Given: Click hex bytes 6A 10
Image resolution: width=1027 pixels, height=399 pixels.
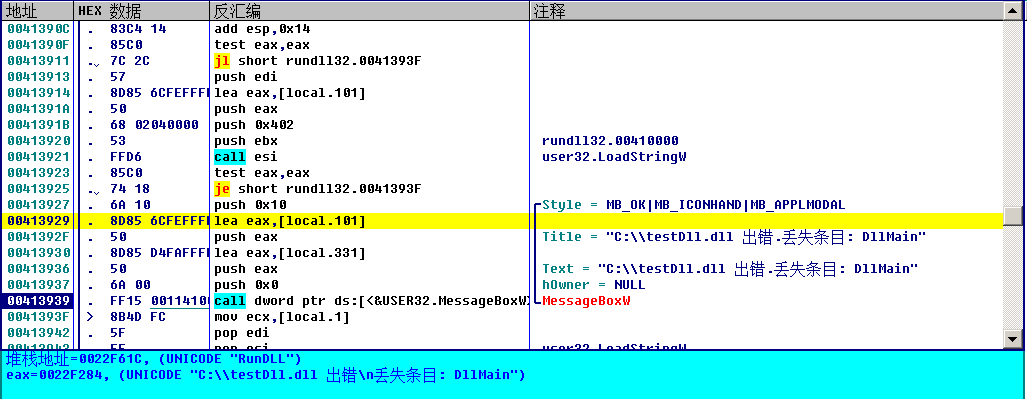Looking at the screenshot, I should [x=130, y=205].
